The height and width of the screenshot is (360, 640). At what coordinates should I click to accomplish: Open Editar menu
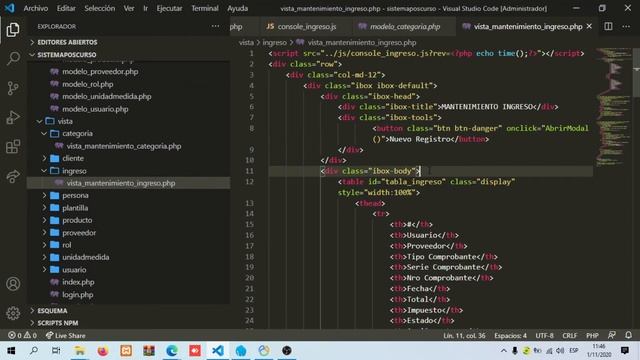pos(66,8)
